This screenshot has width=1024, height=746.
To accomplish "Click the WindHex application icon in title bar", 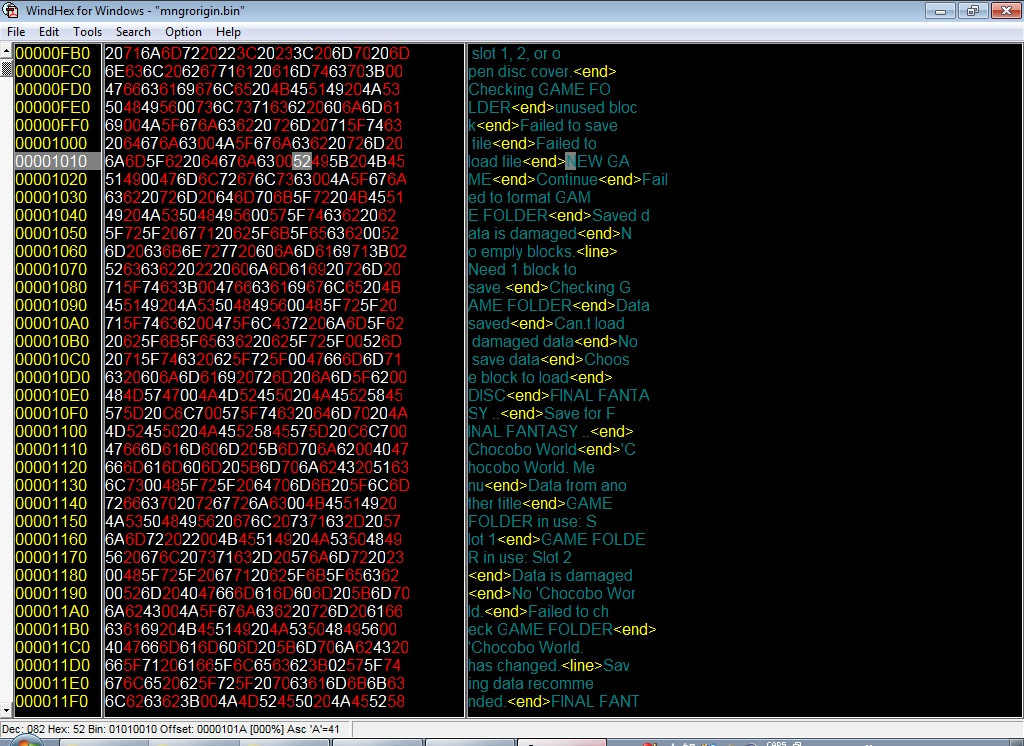I will click(10, 10).
